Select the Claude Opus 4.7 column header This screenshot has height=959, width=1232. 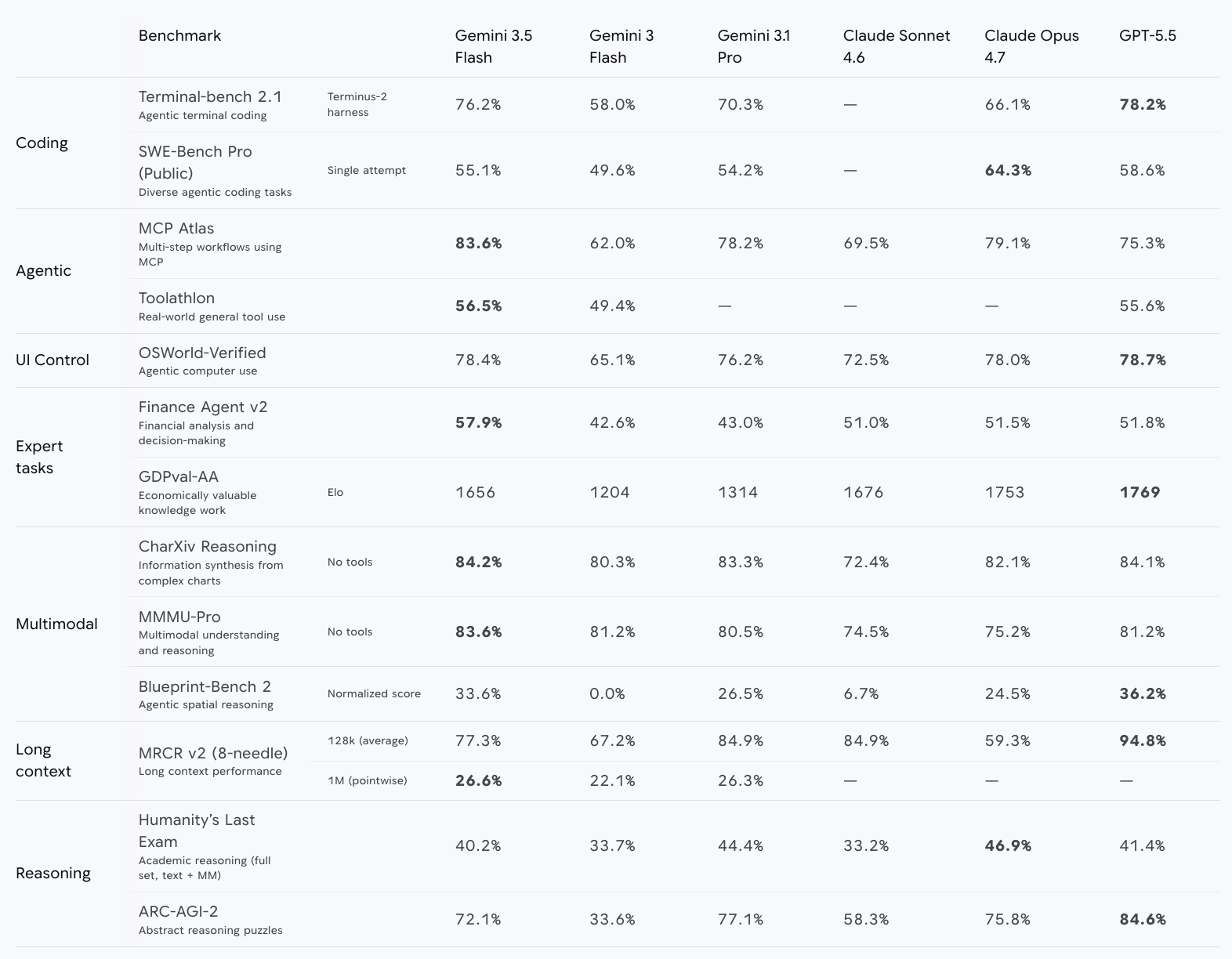pos(1031,46)
